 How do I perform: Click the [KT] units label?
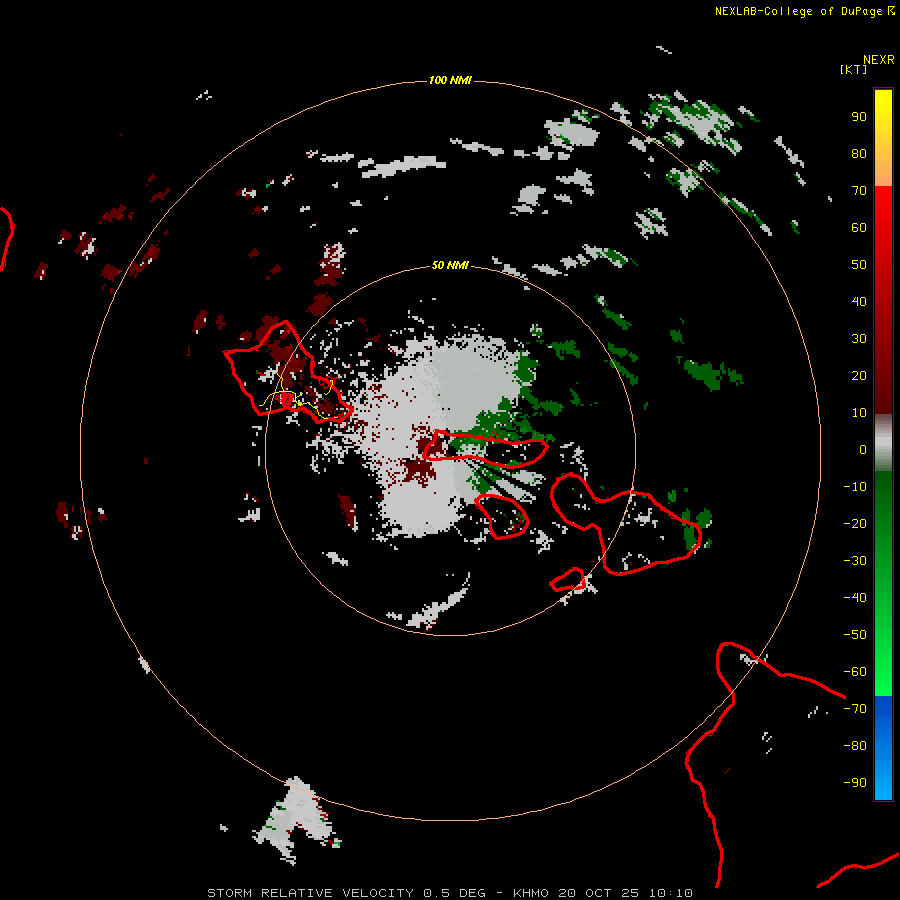853,69
